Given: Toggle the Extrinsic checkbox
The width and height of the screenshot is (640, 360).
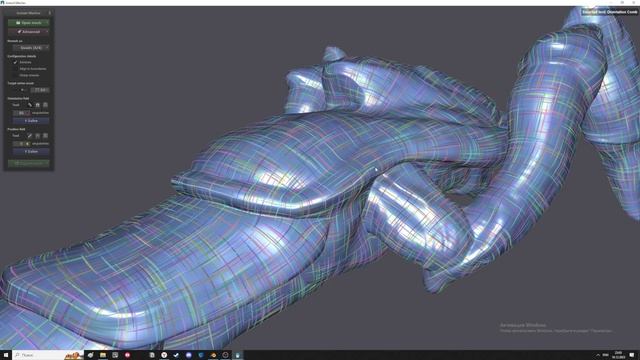Looking at the screenshot, I should pyautogui.click(x=16, y=62).
